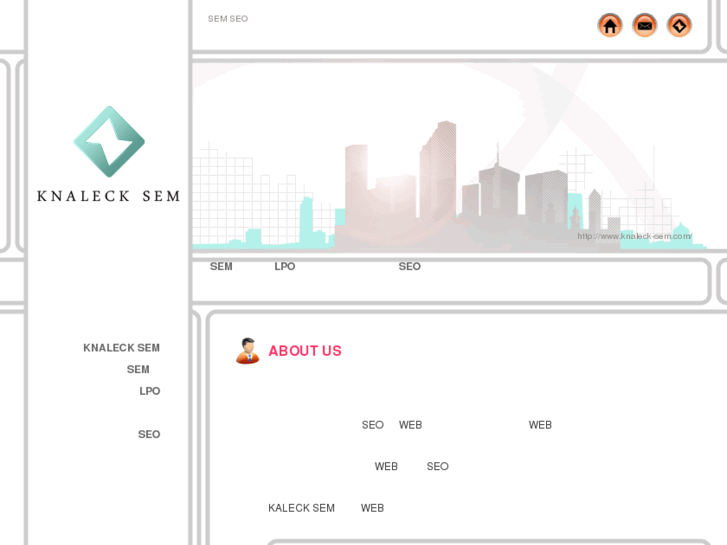Click the orange diamond sitemap icon
Image resolution: width=727 pixels, height=545 pixels.
pyautogui.click(x=679, y=26)
